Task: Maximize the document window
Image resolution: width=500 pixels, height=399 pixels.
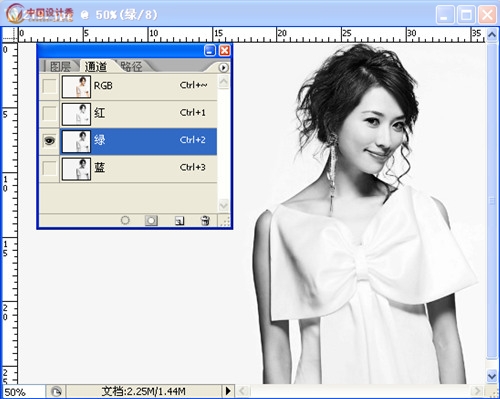Action: (466, 15)
